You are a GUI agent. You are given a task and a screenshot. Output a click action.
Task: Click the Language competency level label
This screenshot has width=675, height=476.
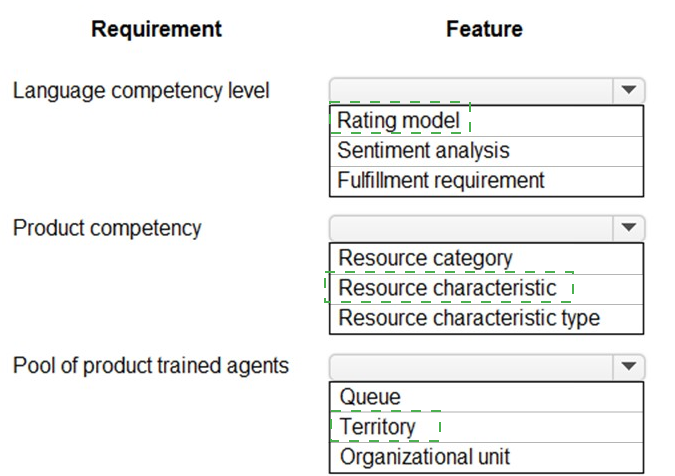click(x=141, y=91)
